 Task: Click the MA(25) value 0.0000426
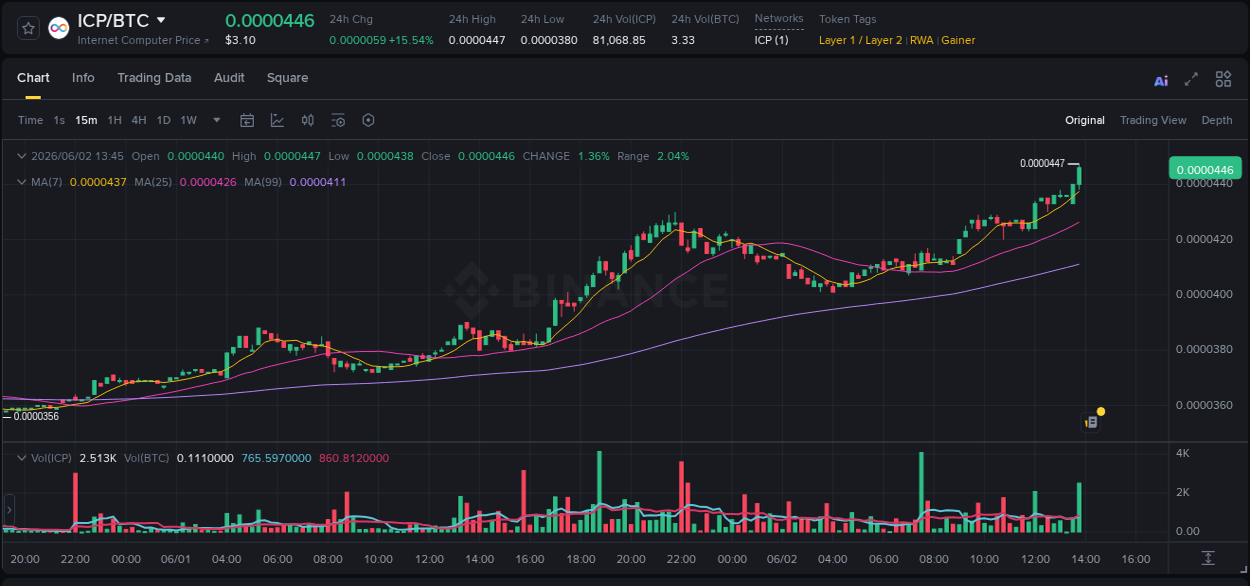[208, 182]
